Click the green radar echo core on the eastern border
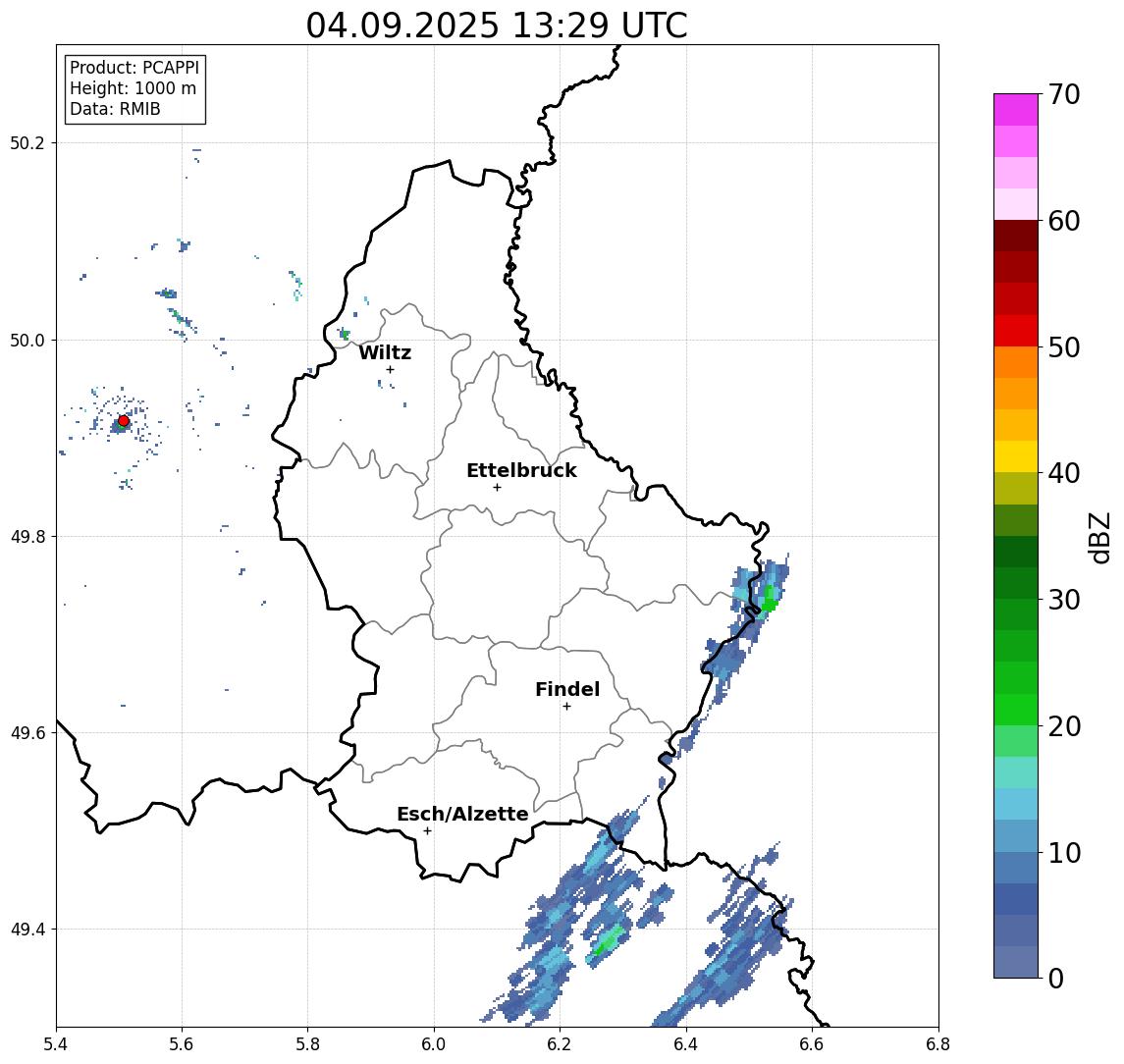The image size is (1124, 1064). [769, 600]
